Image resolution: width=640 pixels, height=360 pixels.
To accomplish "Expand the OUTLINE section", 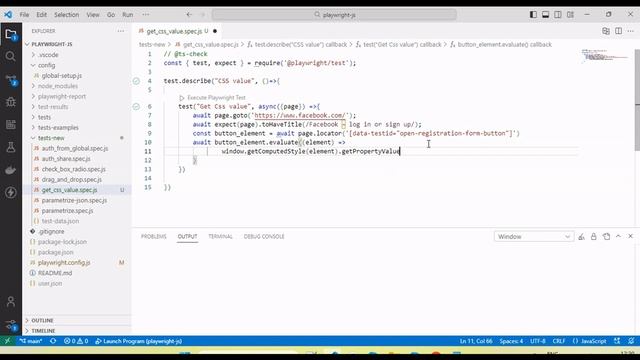I will (x=42, y=321).
